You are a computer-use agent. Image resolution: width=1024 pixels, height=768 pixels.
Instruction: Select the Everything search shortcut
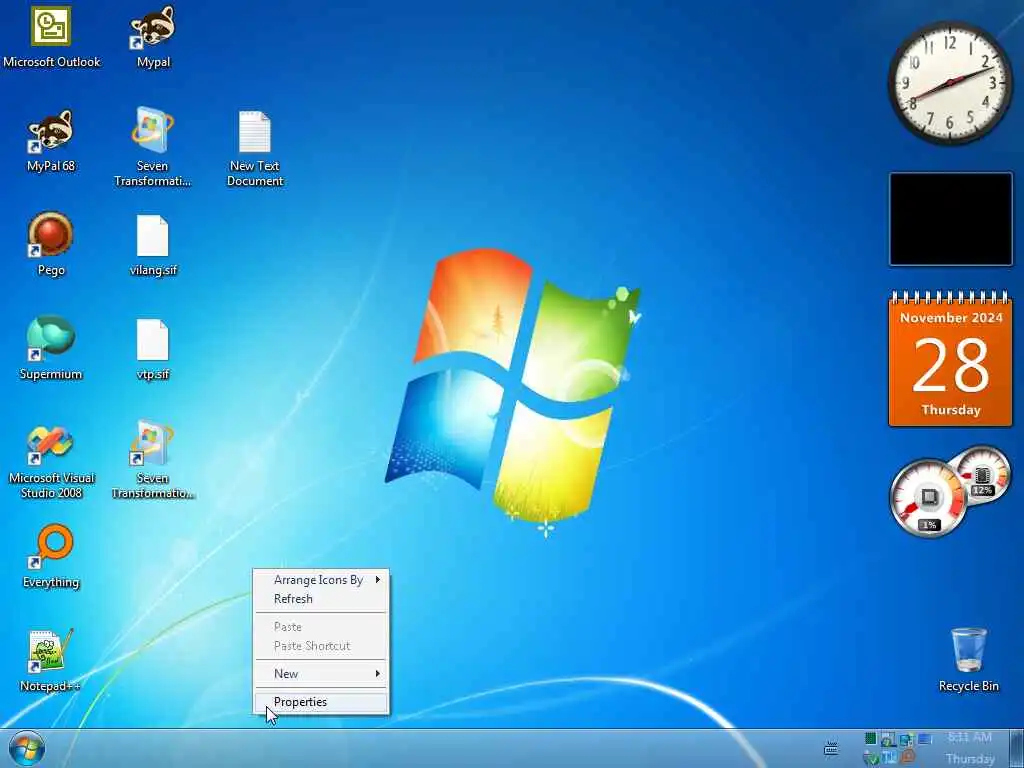pos(51,556)
